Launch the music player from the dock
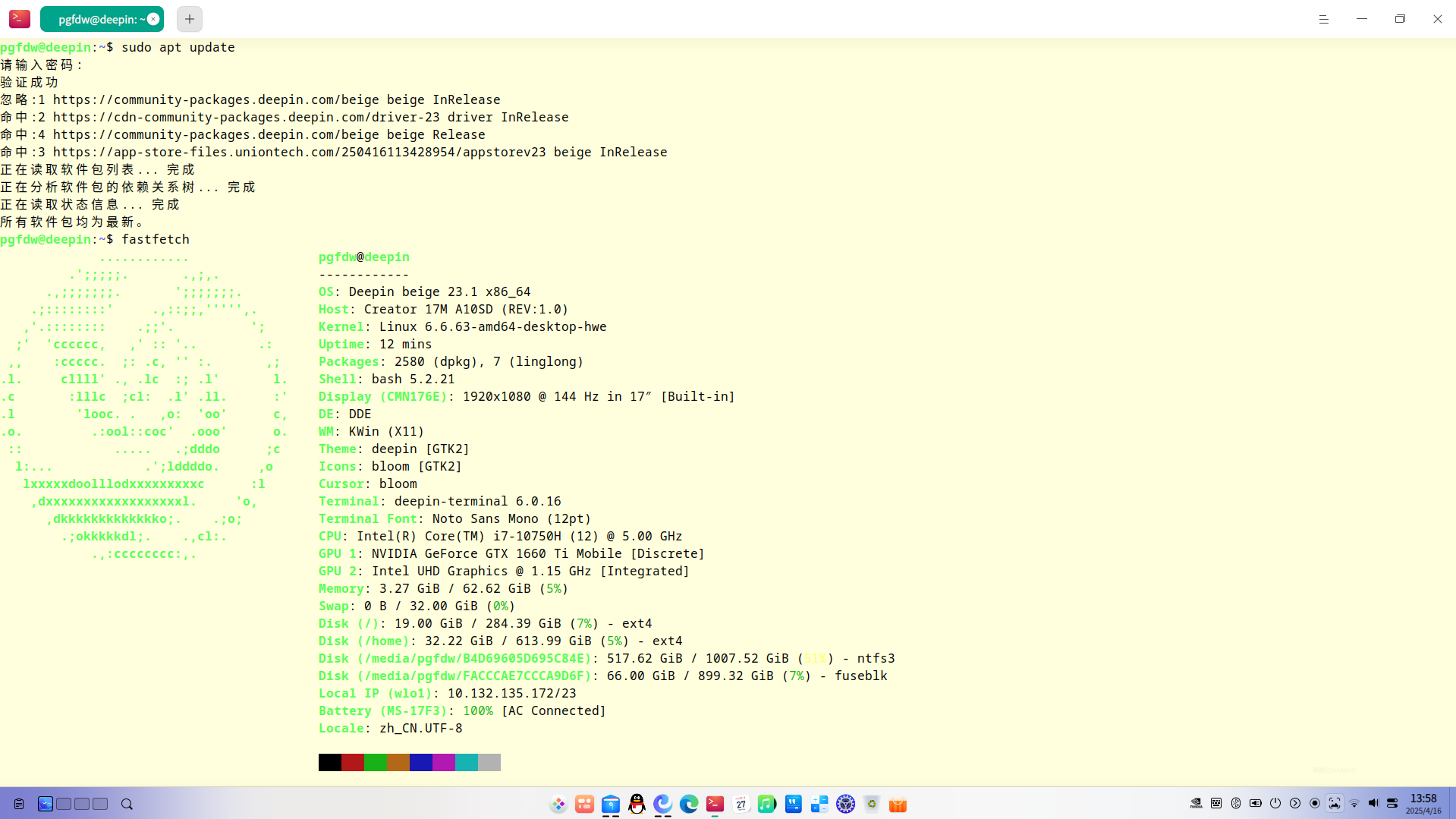The height and width of the screenshot is (819, 1456). click(x=767, y=804)
